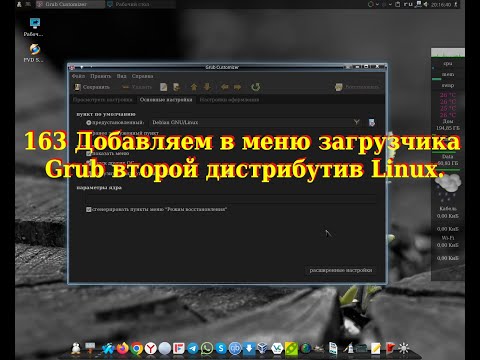Viewport: 480px width, 360px height.
Task: Click the clock in the top panel
Action: click(441, 5)
